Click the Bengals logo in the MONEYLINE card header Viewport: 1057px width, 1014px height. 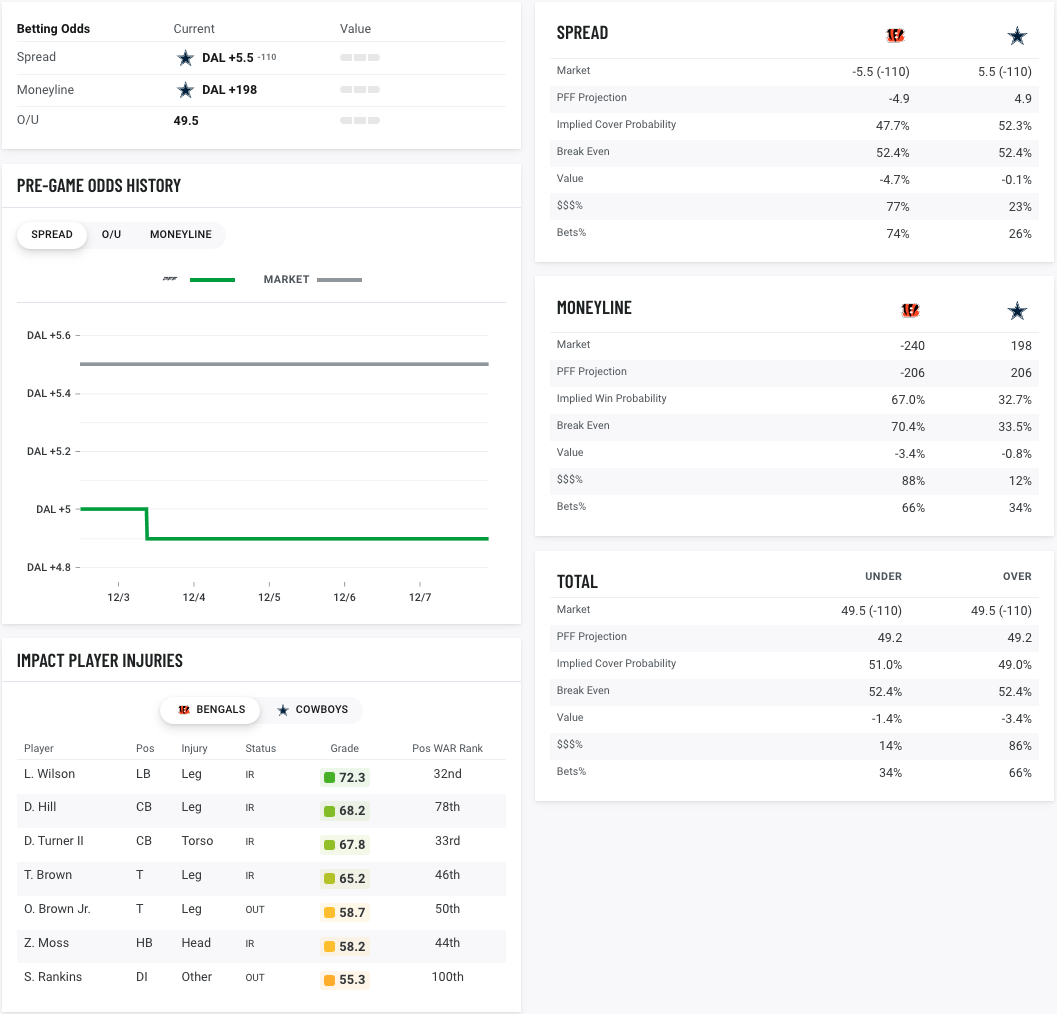point(909,311)
